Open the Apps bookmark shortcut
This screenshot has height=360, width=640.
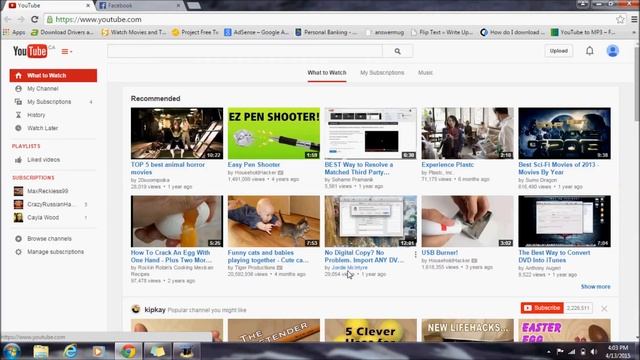[x=14, y=32]
